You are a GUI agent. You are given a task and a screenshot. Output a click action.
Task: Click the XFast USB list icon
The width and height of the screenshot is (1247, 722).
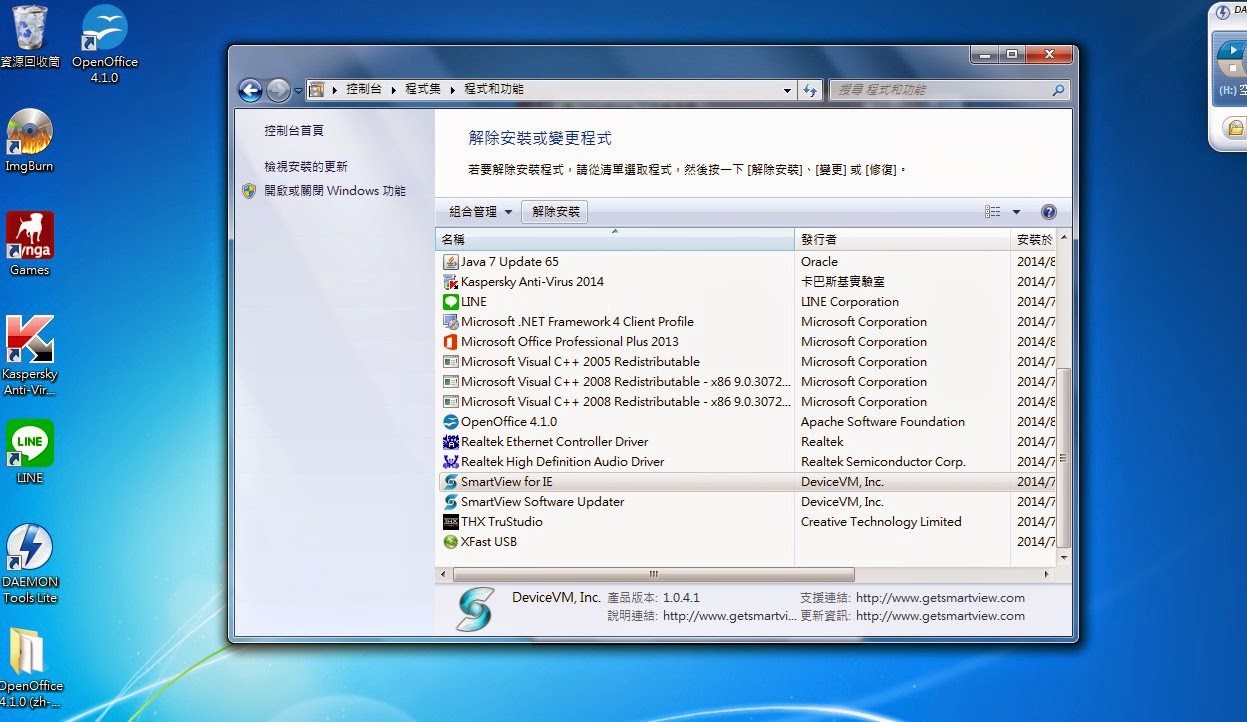(450, 542)
